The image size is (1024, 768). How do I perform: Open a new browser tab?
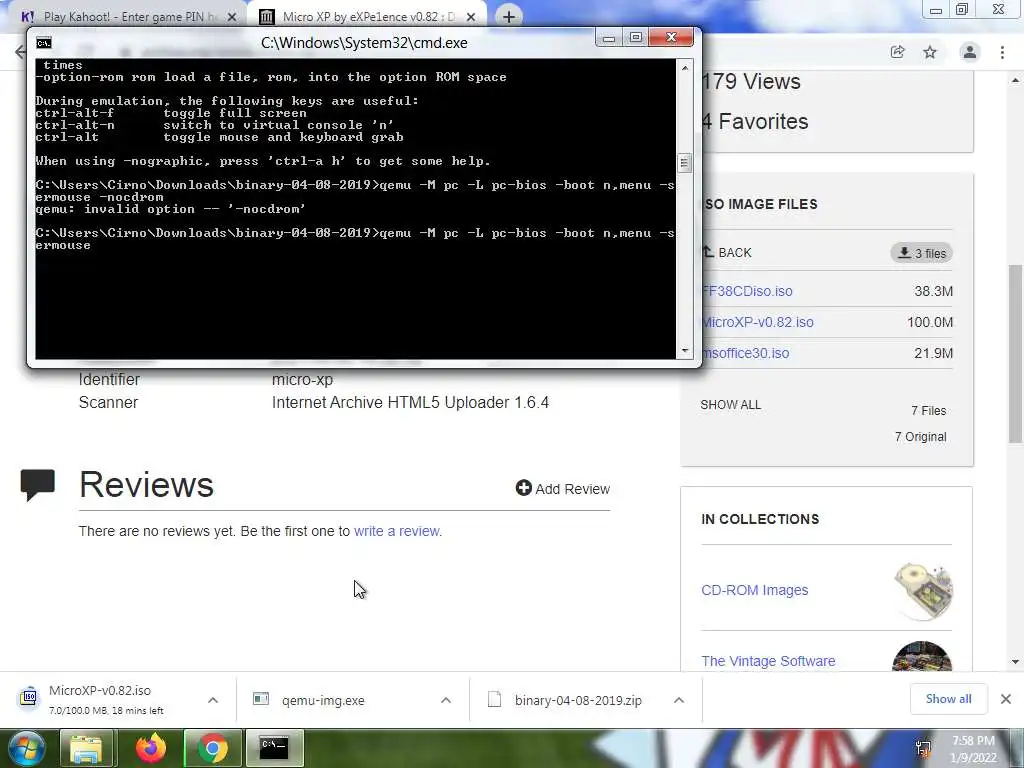509,17
